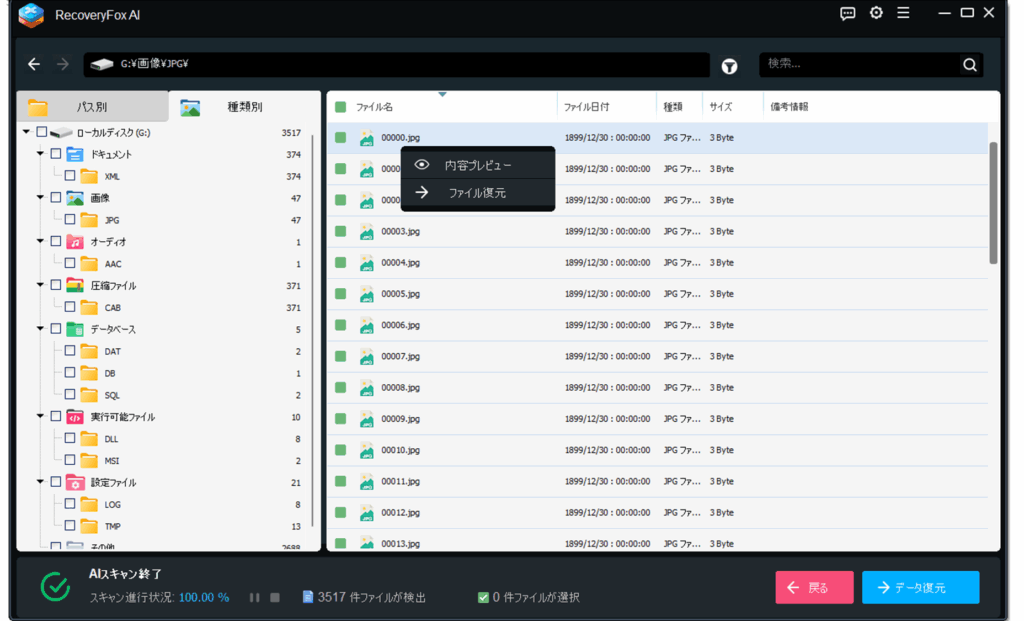Open the feedback chat icon
This screenshot has height=621, width=1024.
848,13
